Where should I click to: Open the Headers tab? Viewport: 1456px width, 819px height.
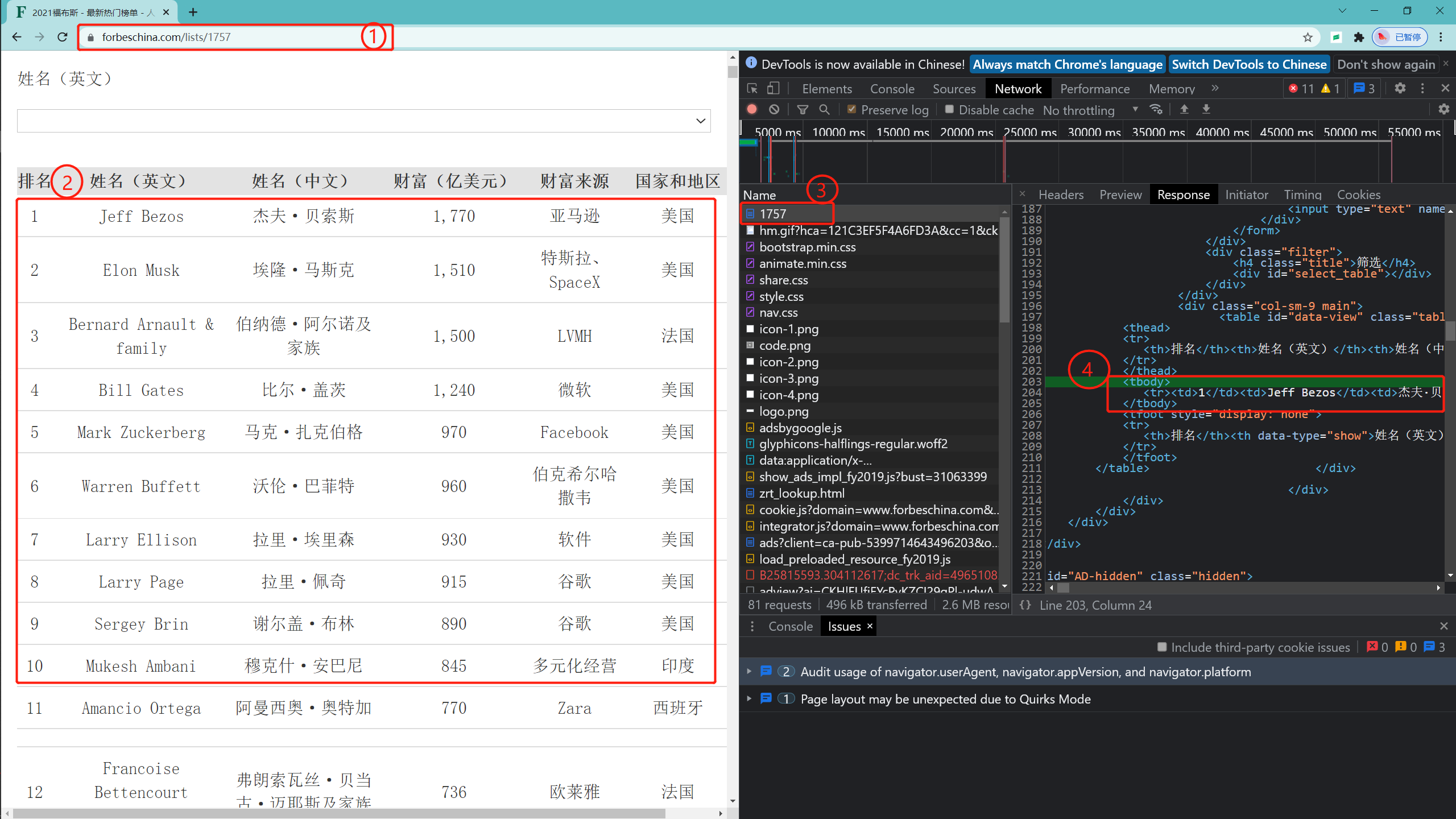coord(1061,195)
